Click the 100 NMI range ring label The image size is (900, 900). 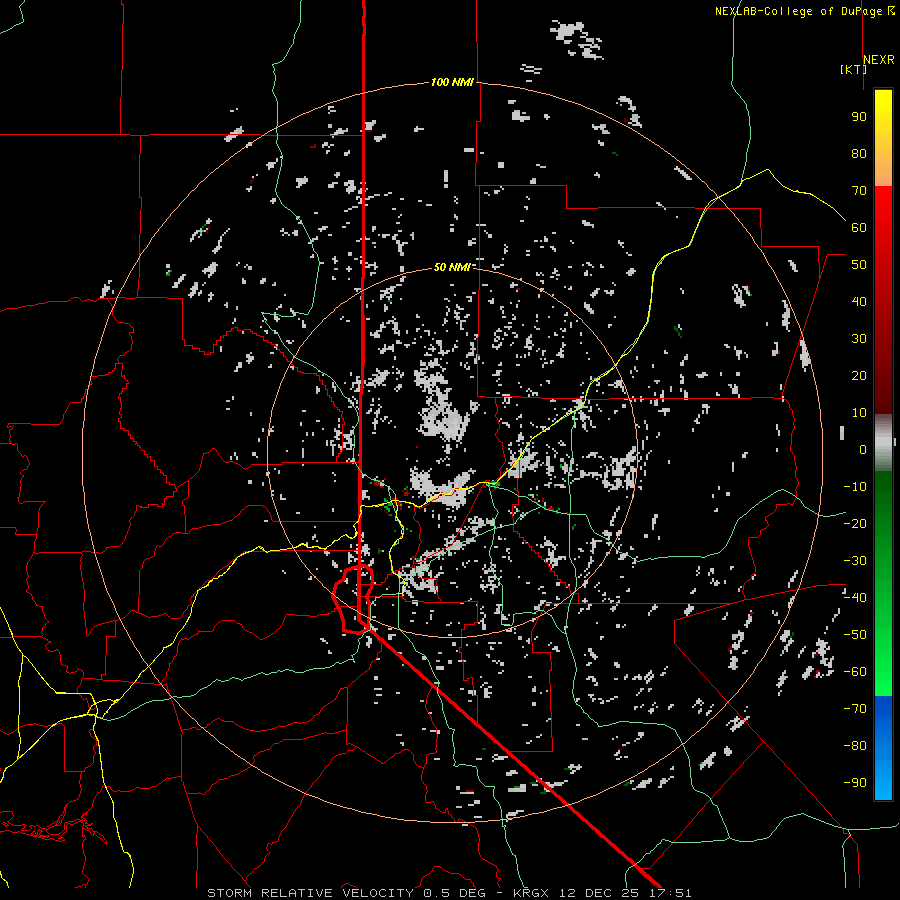click(452, 82)
